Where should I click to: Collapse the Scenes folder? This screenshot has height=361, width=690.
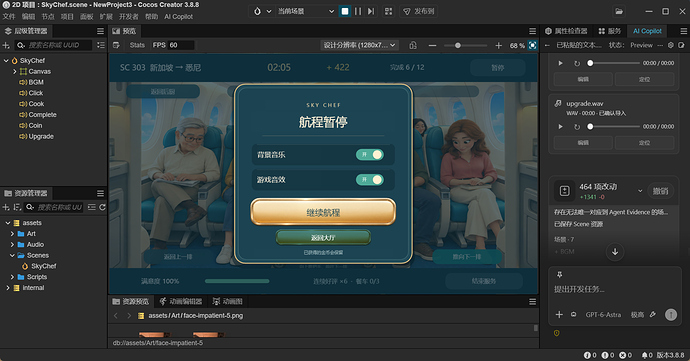12,255
